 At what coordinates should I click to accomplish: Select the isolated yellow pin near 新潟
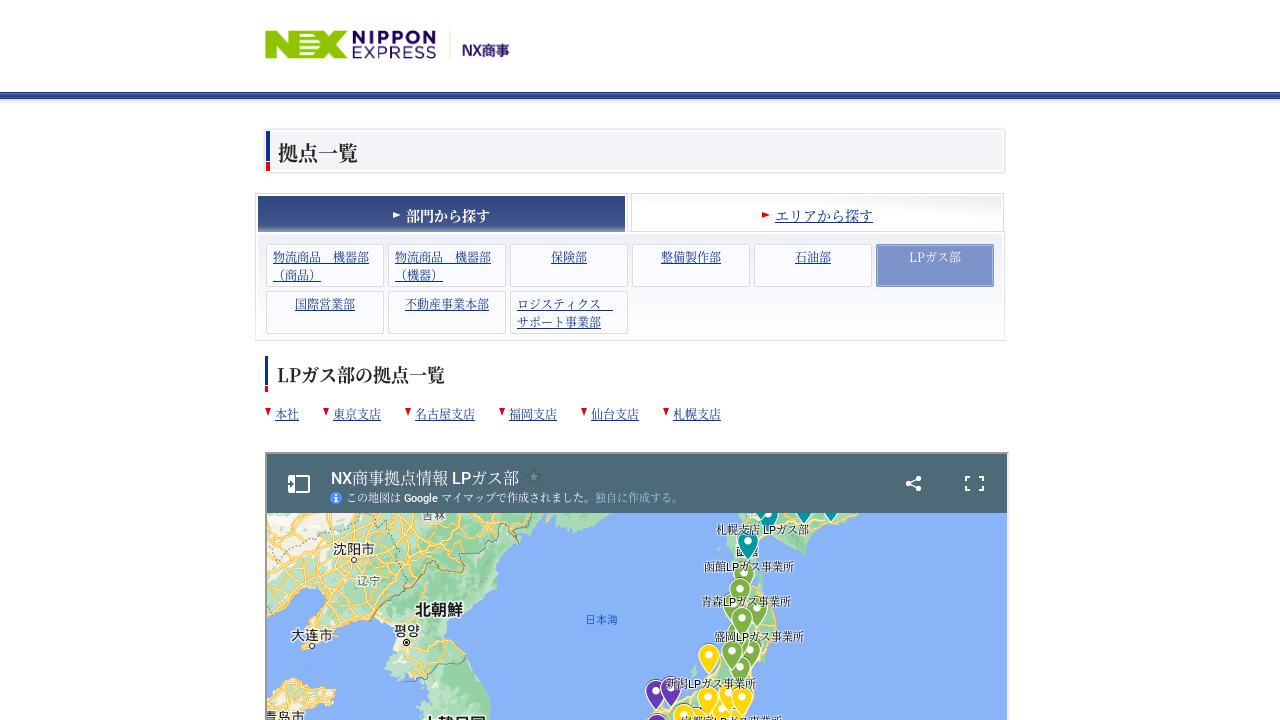click(x=709, y=657)
